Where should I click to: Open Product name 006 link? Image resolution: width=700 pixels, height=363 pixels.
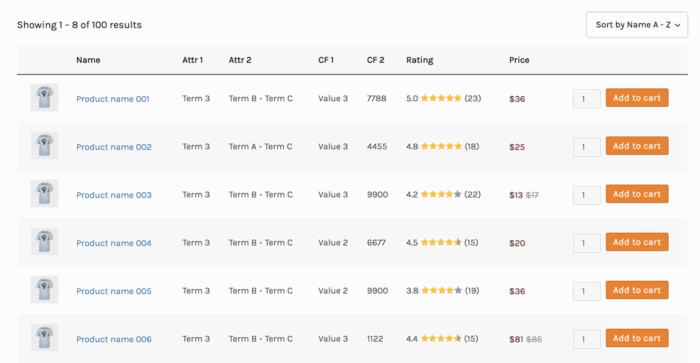point(114,339)
